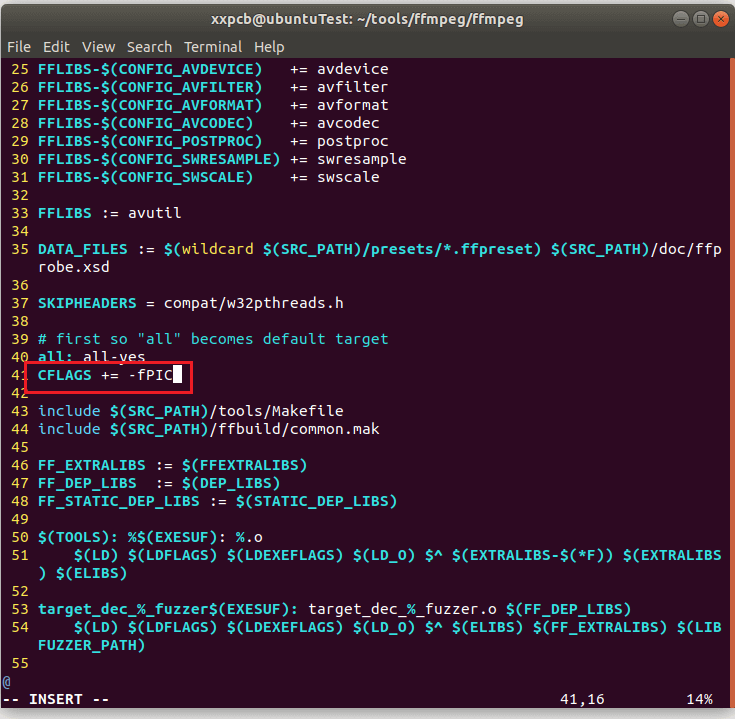Screen dimensions: 735x719
Task: Click 'swscale' on line 31
Action: click(x=348, y=177)
